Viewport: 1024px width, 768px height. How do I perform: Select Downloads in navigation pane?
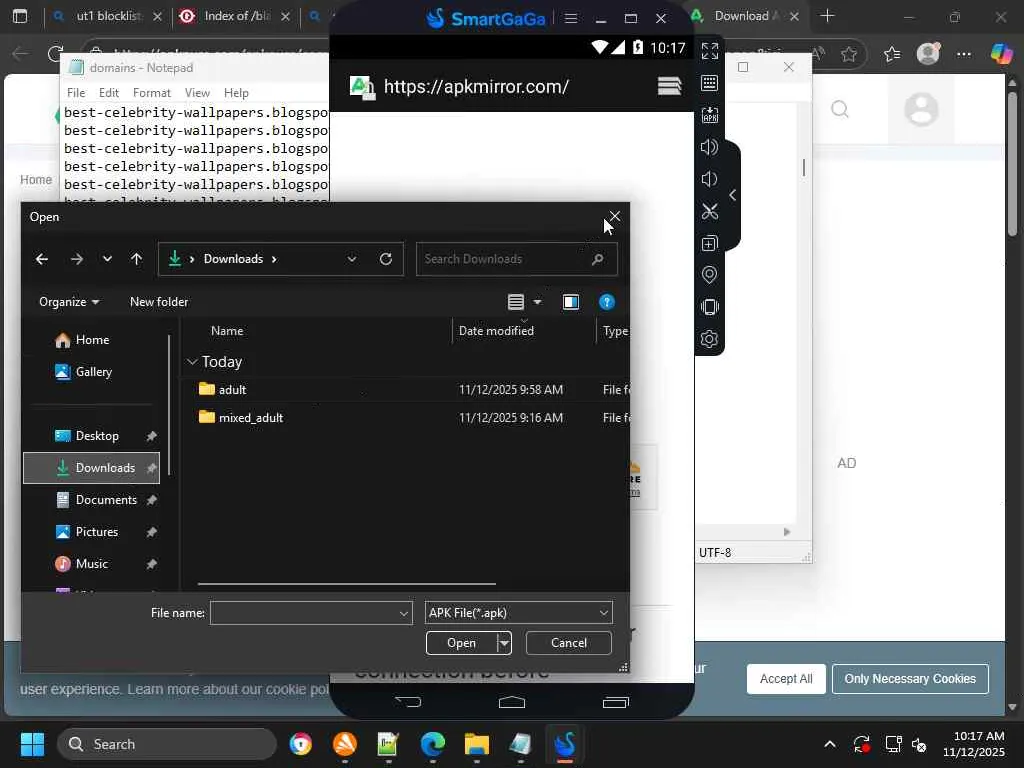pos(91,468)
